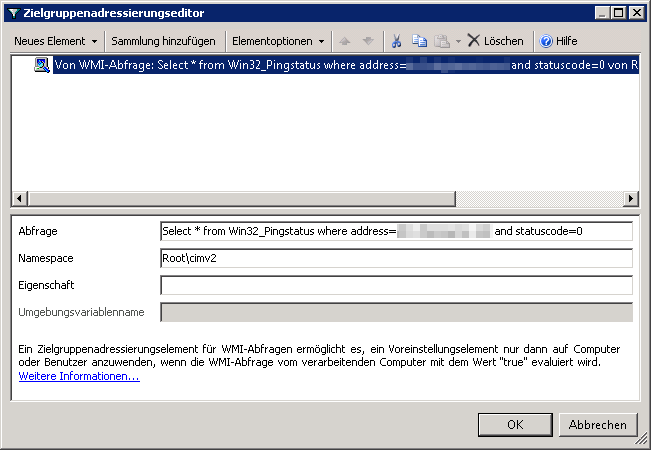This screenshot has height=450, width=651.
Task: Open the Neues Element dropdown menu
Action: [55, 41]
